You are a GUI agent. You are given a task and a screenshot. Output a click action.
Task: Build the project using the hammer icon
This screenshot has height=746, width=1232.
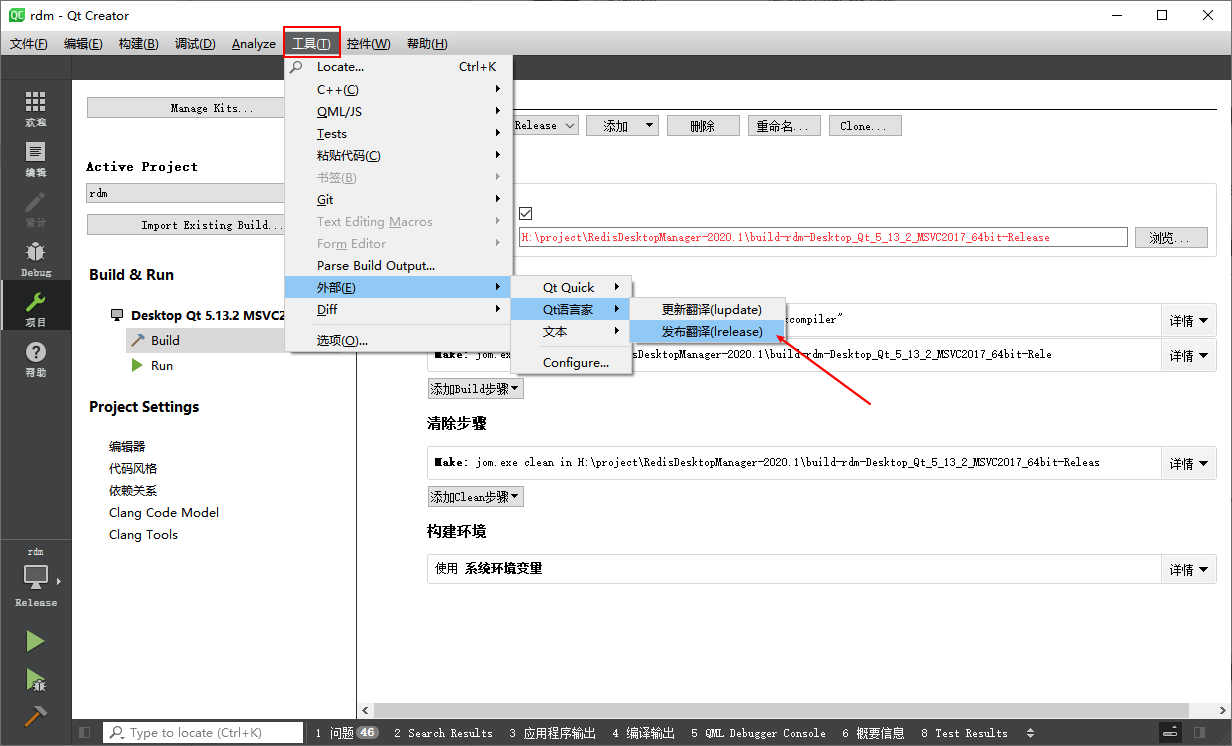tap(35, 715)
